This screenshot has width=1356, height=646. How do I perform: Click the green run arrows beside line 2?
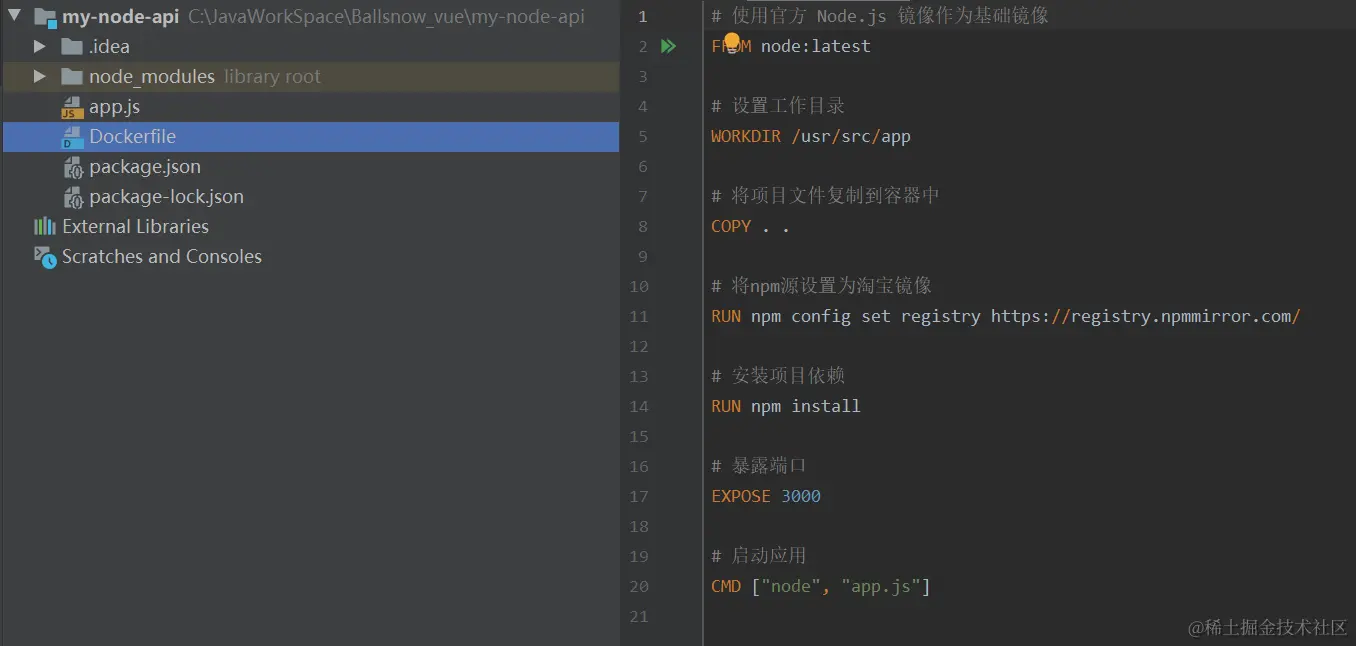668,46
